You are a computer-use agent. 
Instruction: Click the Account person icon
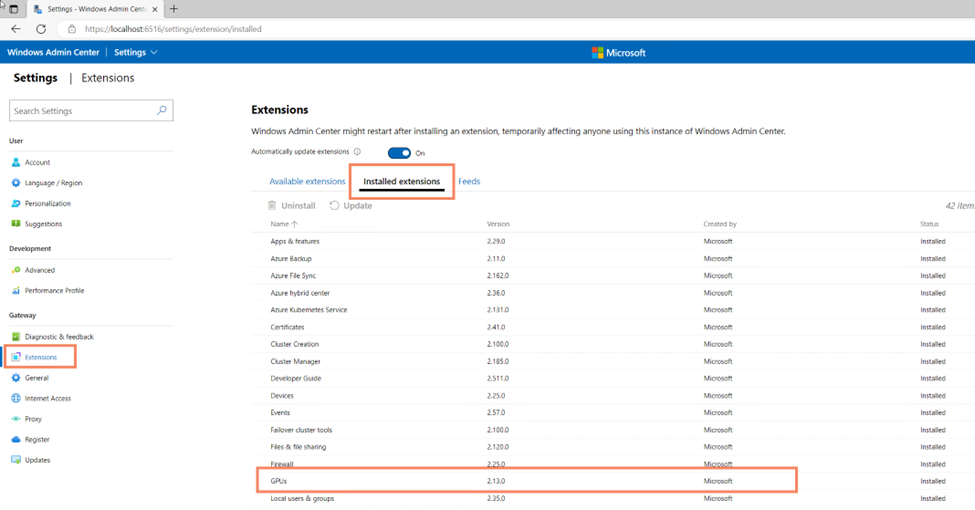(16, 162)
